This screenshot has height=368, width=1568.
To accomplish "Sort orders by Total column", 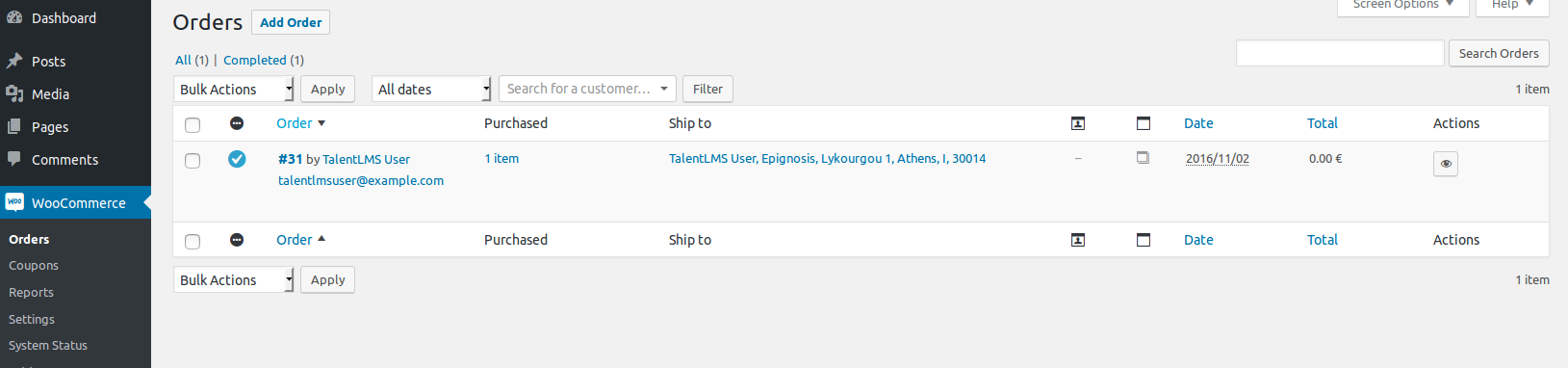I will coord(1323,123).
